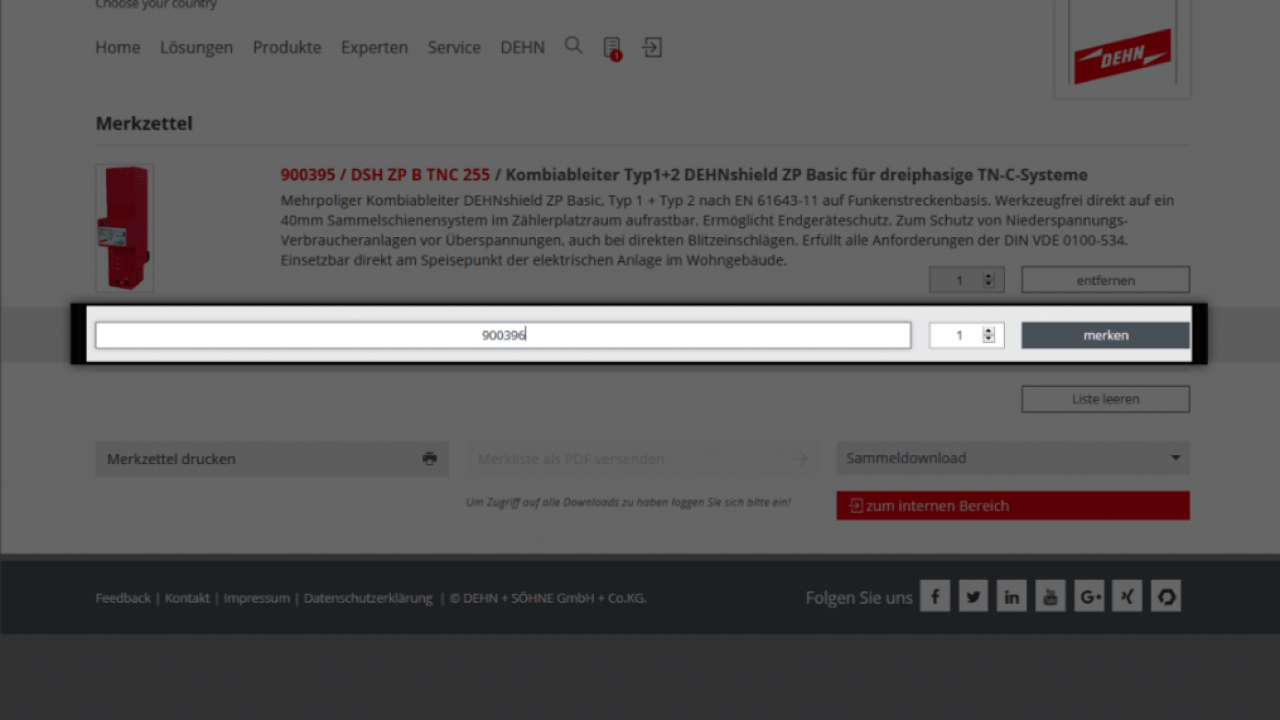Open DEHN Facebook page icon
This screenshot has height=720, width=1280.
point(935,597)
